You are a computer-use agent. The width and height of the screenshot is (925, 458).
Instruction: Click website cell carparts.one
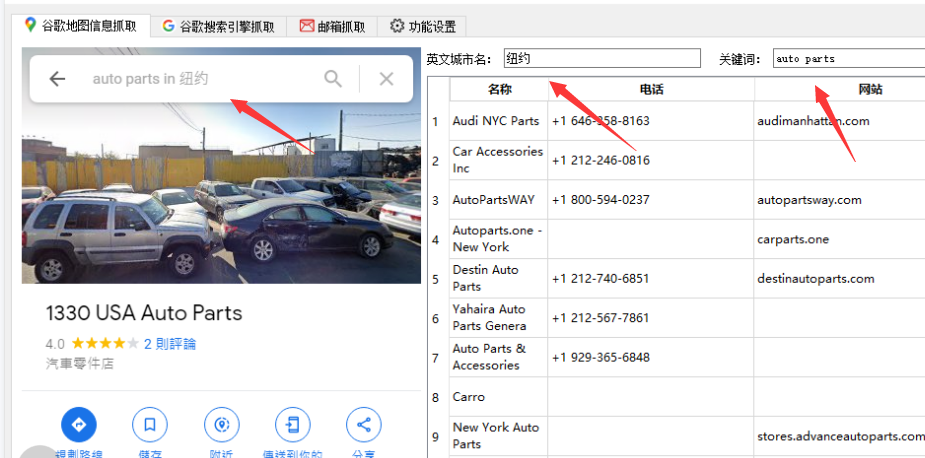point(839,239)
